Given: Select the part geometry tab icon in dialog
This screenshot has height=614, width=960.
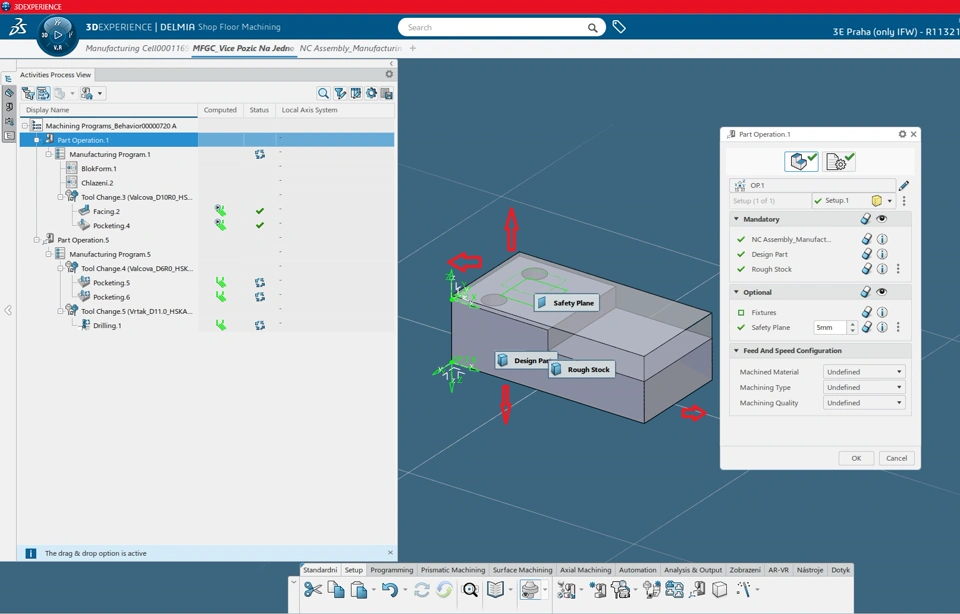Looking at the screenshot, I should tap(801, 162).
